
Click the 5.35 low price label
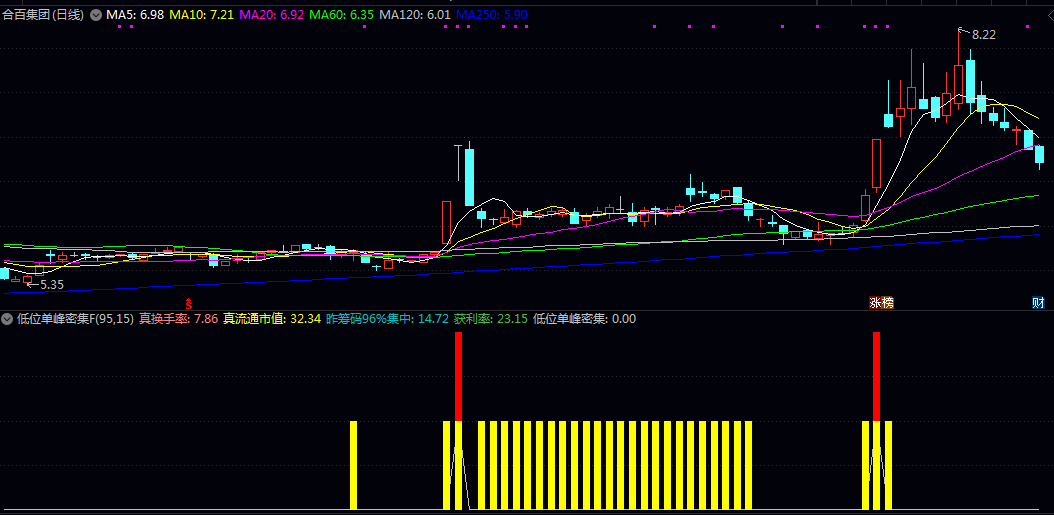52,285
